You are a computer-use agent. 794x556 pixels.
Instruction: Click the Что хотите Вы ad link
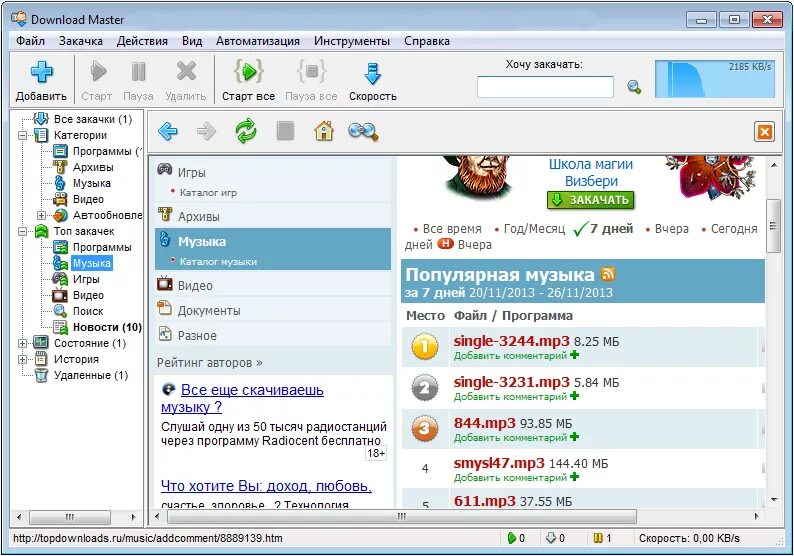point(266,486)
